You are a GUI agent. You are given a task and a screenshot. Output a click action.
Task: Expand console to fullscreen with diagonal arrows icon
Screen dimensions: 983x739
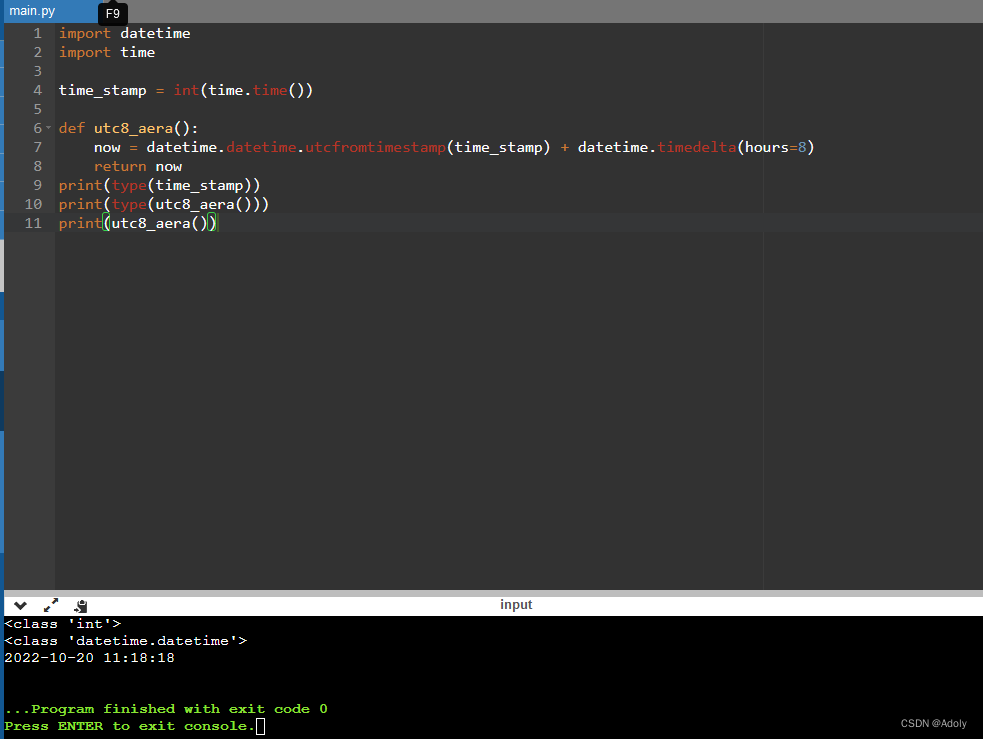tap(50, 605)
